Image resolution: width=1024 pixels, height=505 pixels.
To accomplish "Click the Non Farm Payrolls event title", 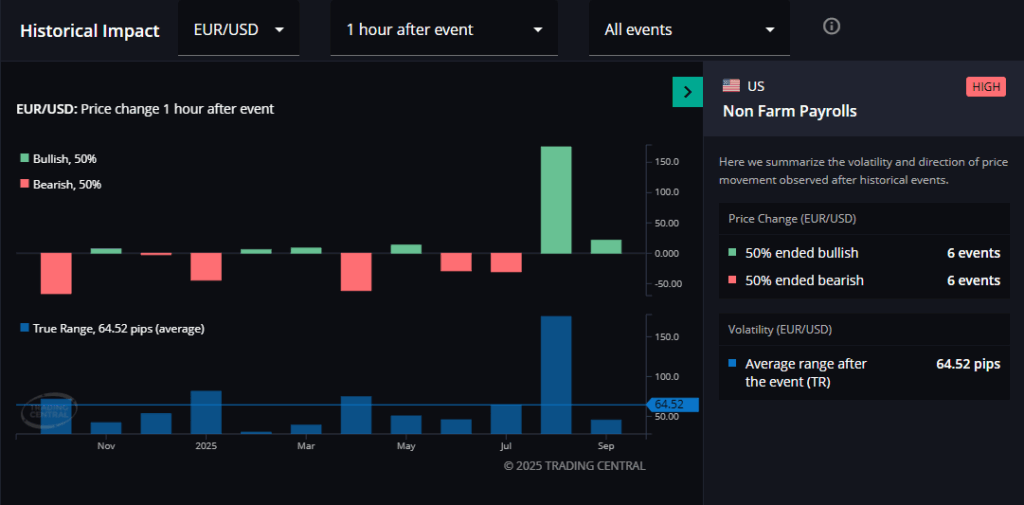I will [x=789, y=111].
